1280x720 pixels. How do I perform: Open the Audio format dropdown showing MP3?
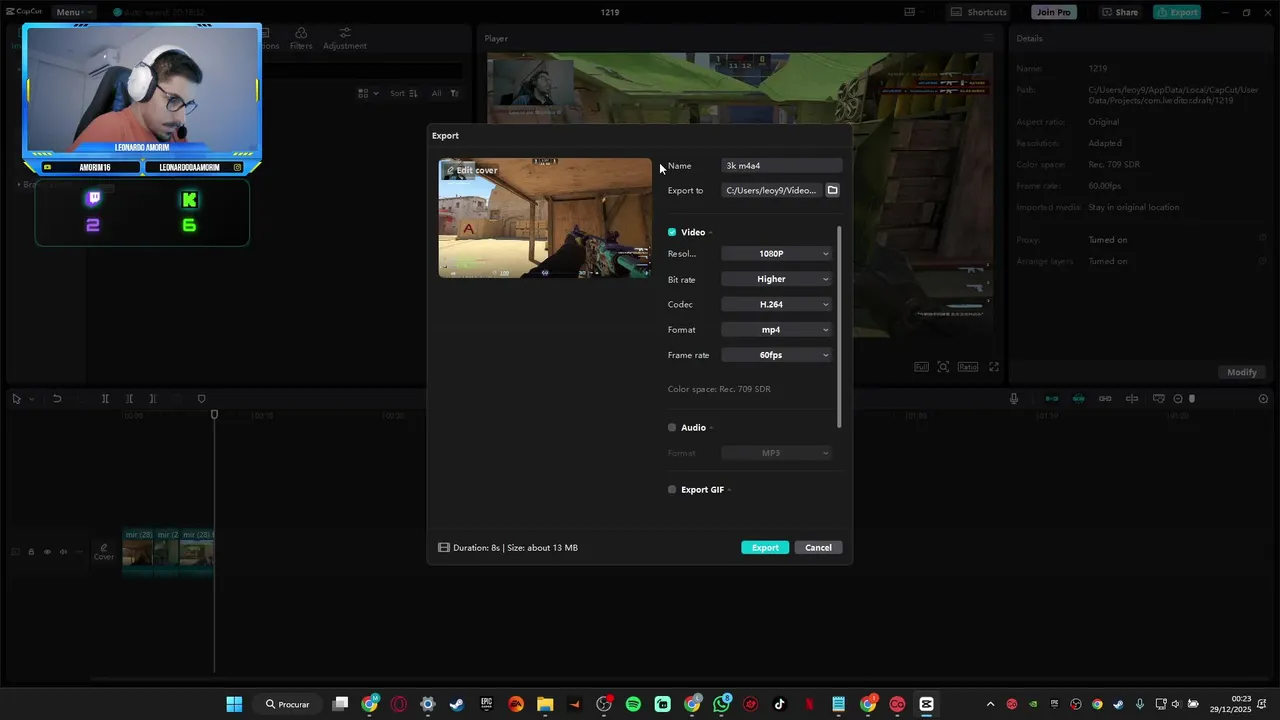coord(776,453)
